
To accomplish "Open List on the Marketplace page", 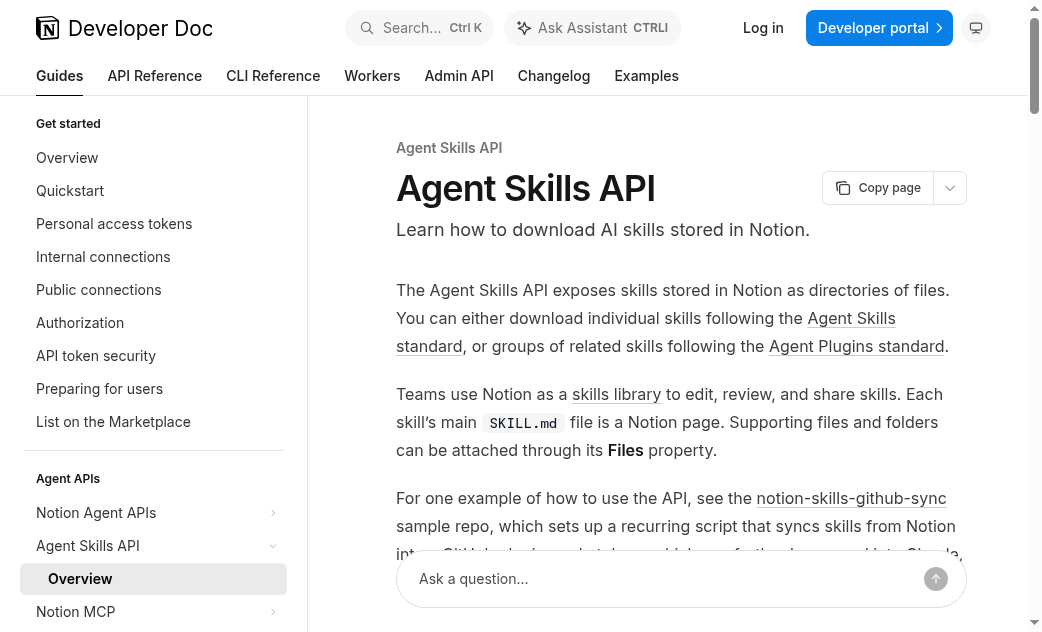I will pyautogui.click(x=113, y=422).
